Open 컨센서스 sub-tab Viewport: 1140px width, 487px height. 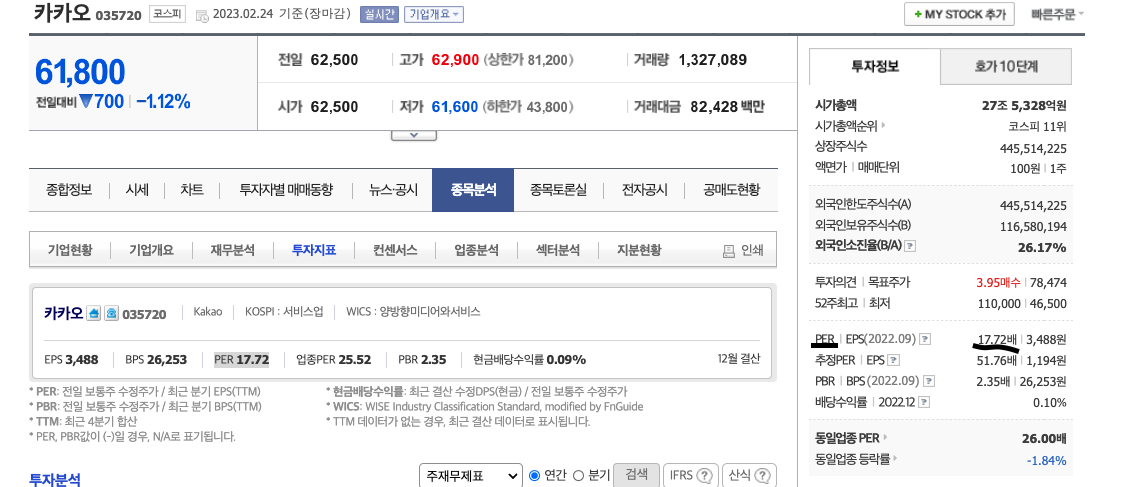click(395, 250)
